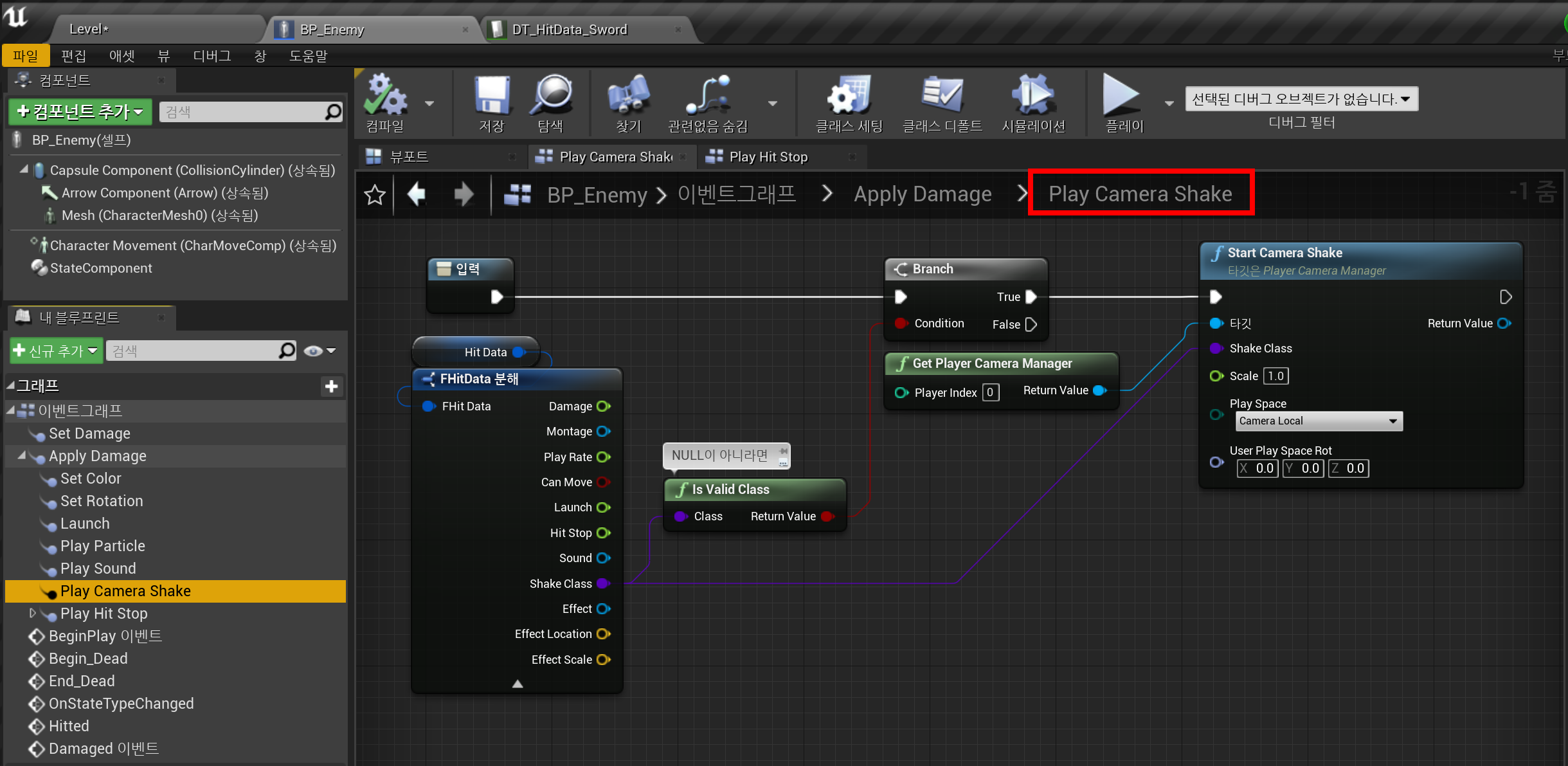This screenshot has height=766, width=1568.
Task: Select Mesh (CharacterMesh0) component
Action: click(x=159, y=215)
